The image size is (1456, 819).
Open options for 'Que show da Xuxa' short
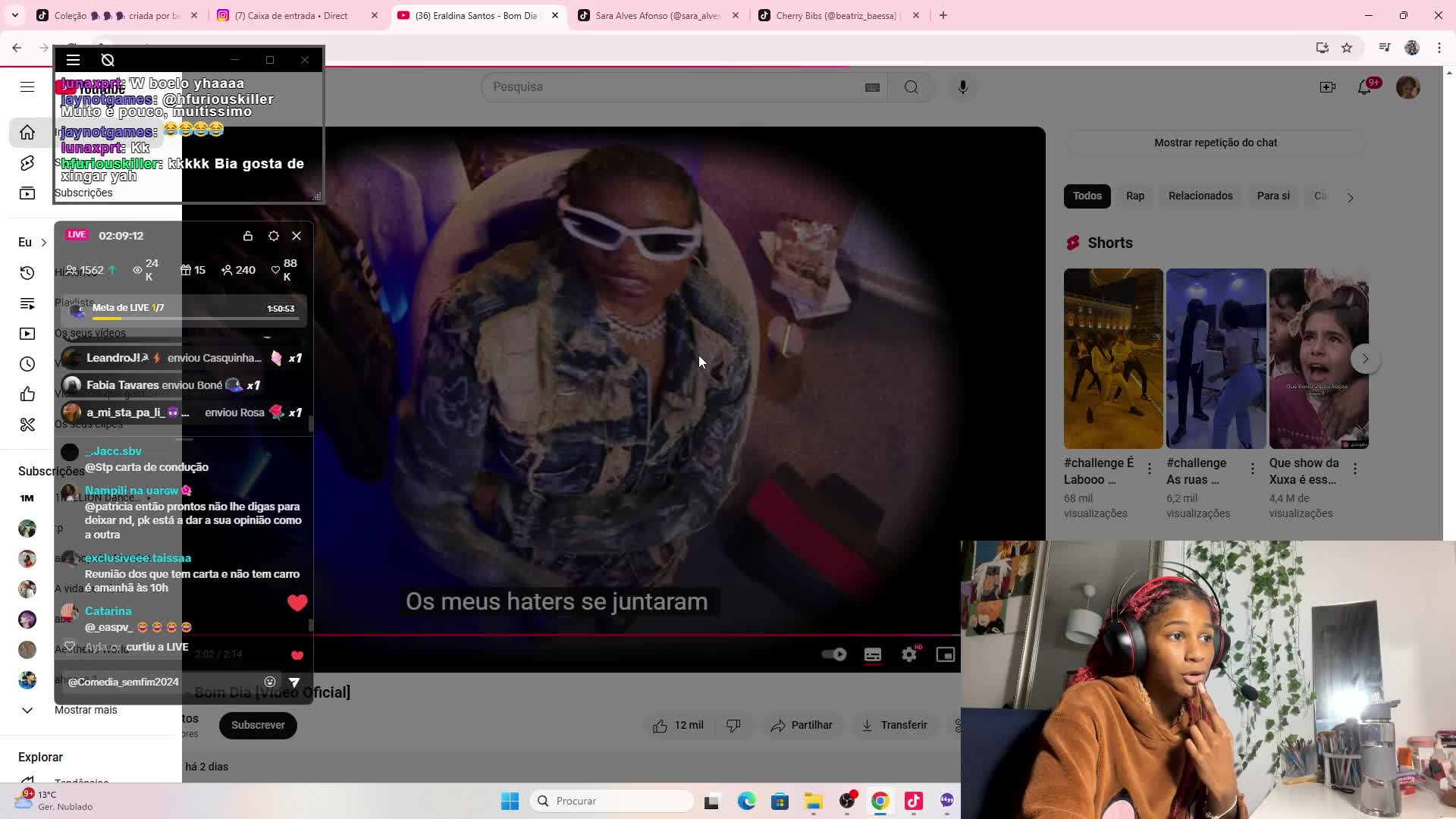(1355, 469)
